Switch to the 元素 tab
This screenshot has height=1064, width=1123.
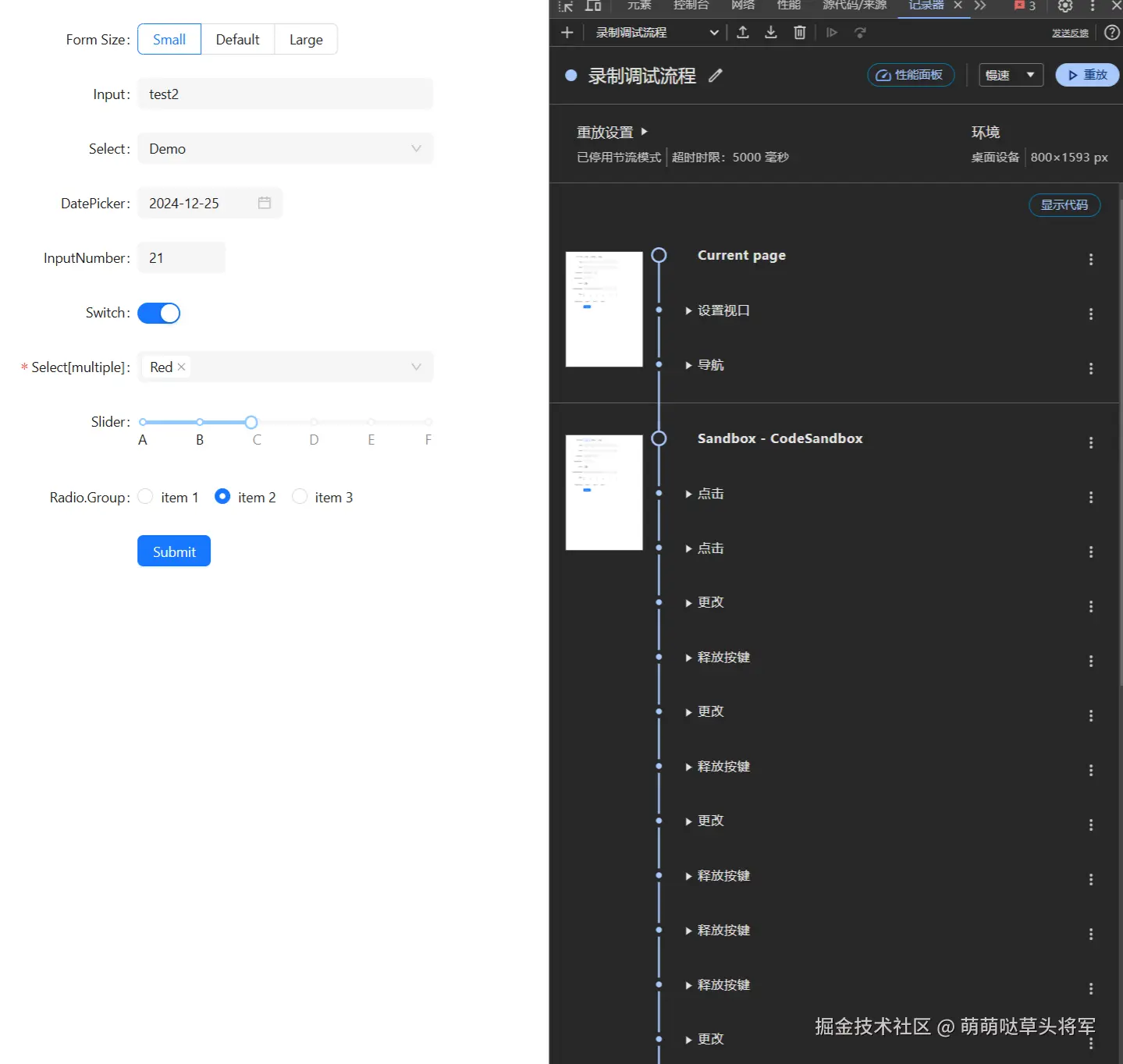pos(639,5)
